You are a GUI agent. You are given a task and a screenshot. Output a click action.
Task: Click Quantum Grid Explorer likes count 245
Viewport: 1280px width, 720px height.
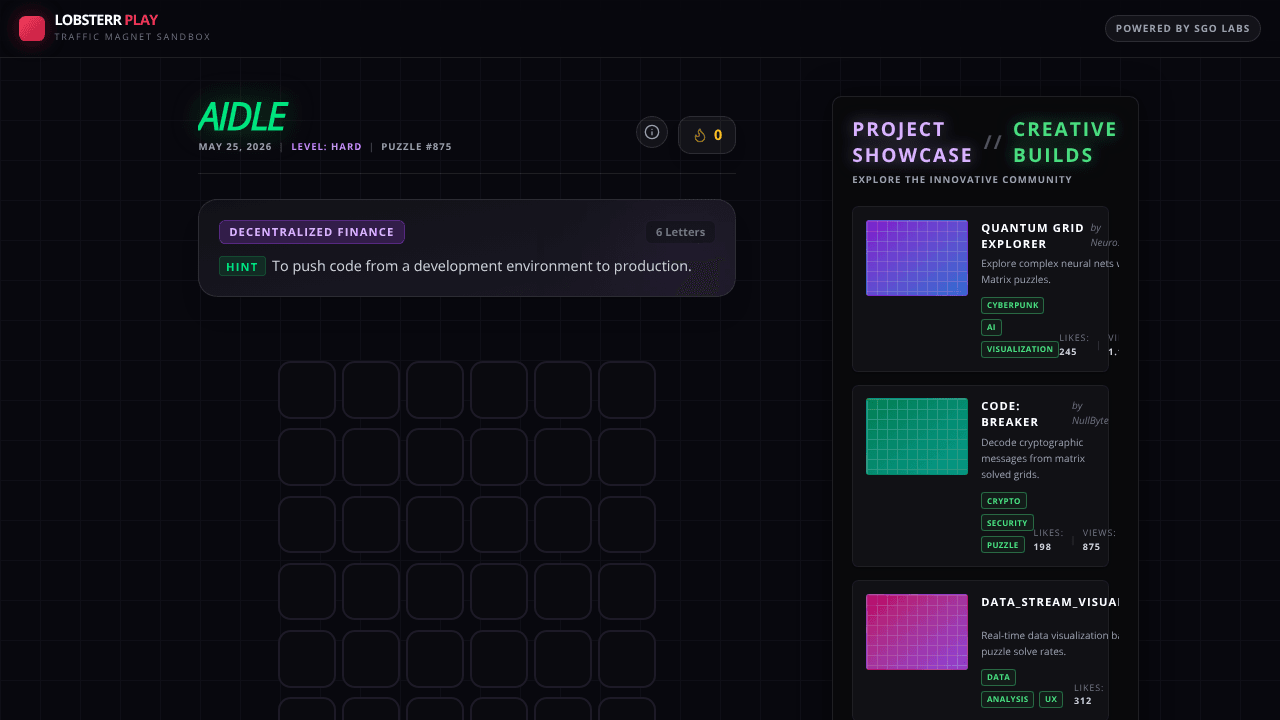coord(1068,352)
